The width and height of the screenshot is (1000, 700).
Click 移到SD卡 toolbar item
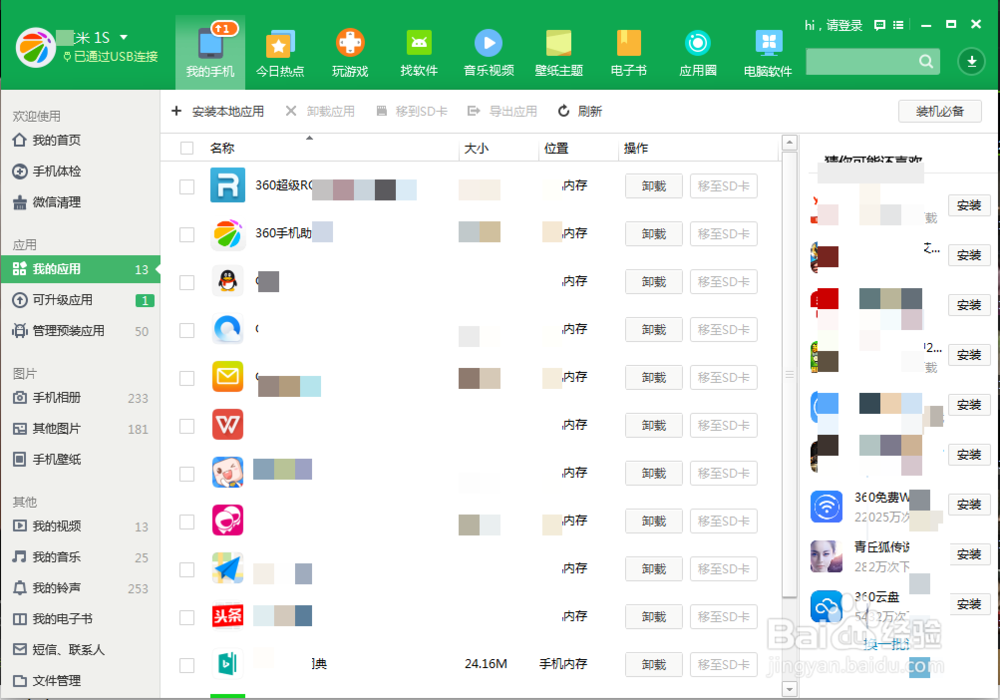tap(412, 111)
